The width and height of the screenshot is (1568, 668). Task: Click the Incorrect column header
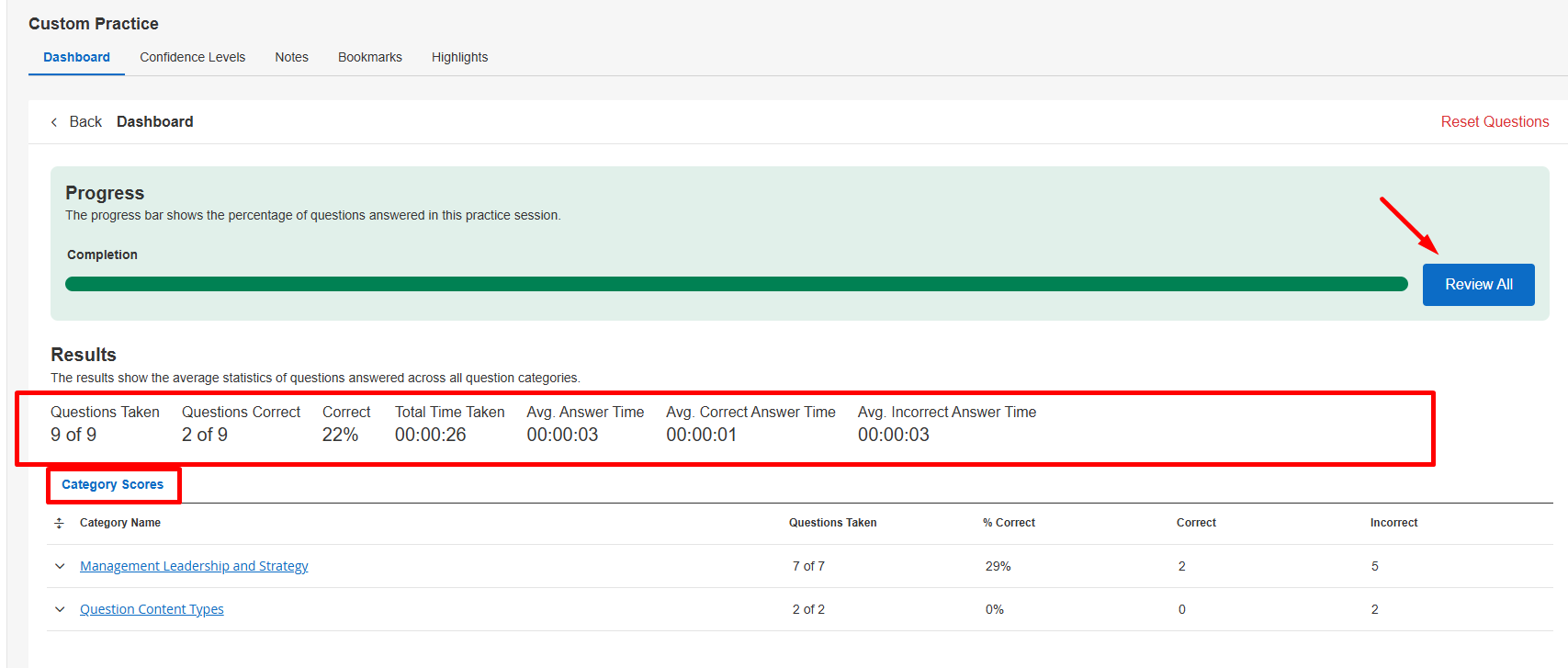(1393, 523)
